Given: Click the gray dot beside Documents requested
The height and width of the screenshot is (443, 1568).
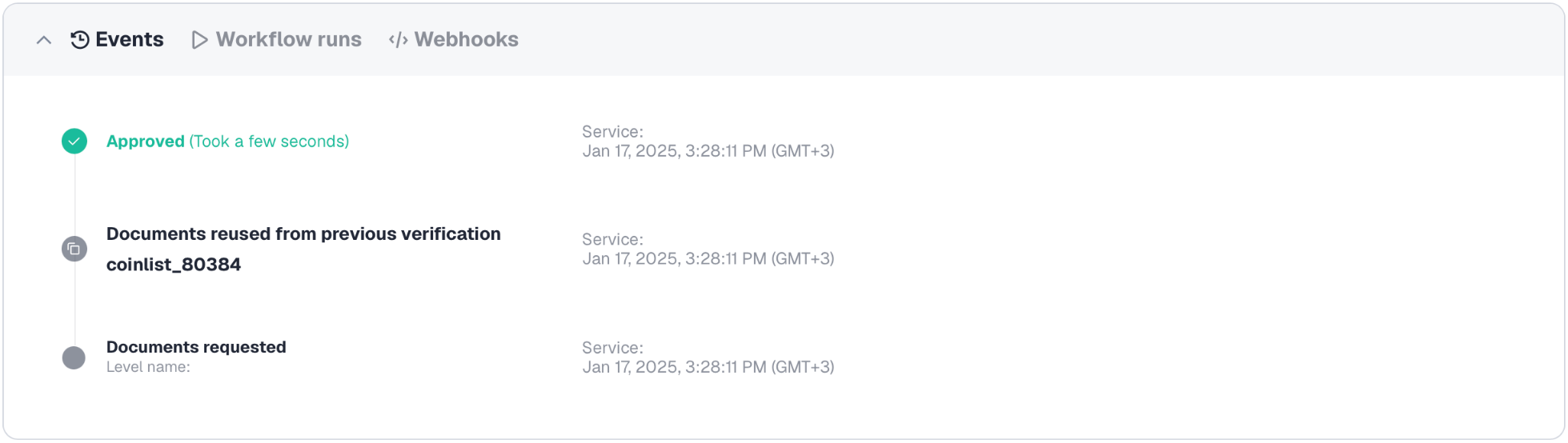Looking at the screenshot, I should [74, 357].
